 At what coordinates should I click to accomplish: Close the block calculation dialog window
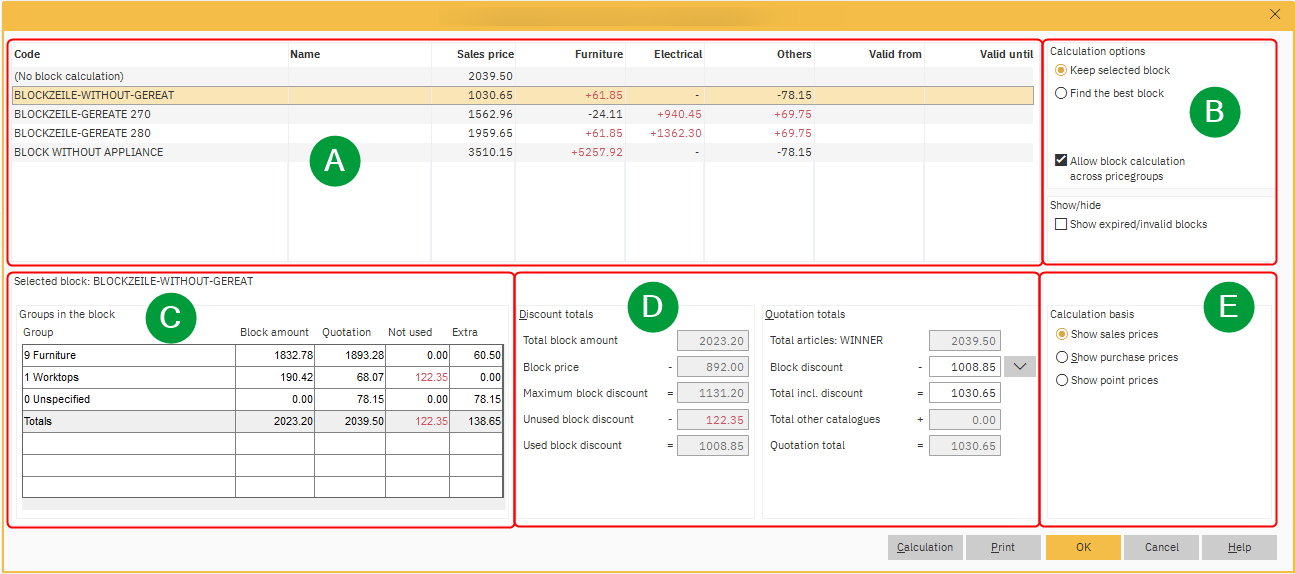coord(1274,14)
